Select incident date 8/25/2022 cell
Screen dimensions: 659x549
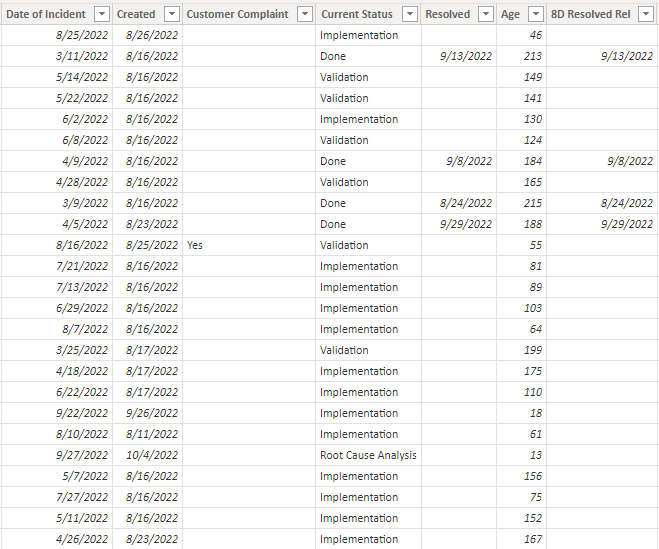[57, 35]
